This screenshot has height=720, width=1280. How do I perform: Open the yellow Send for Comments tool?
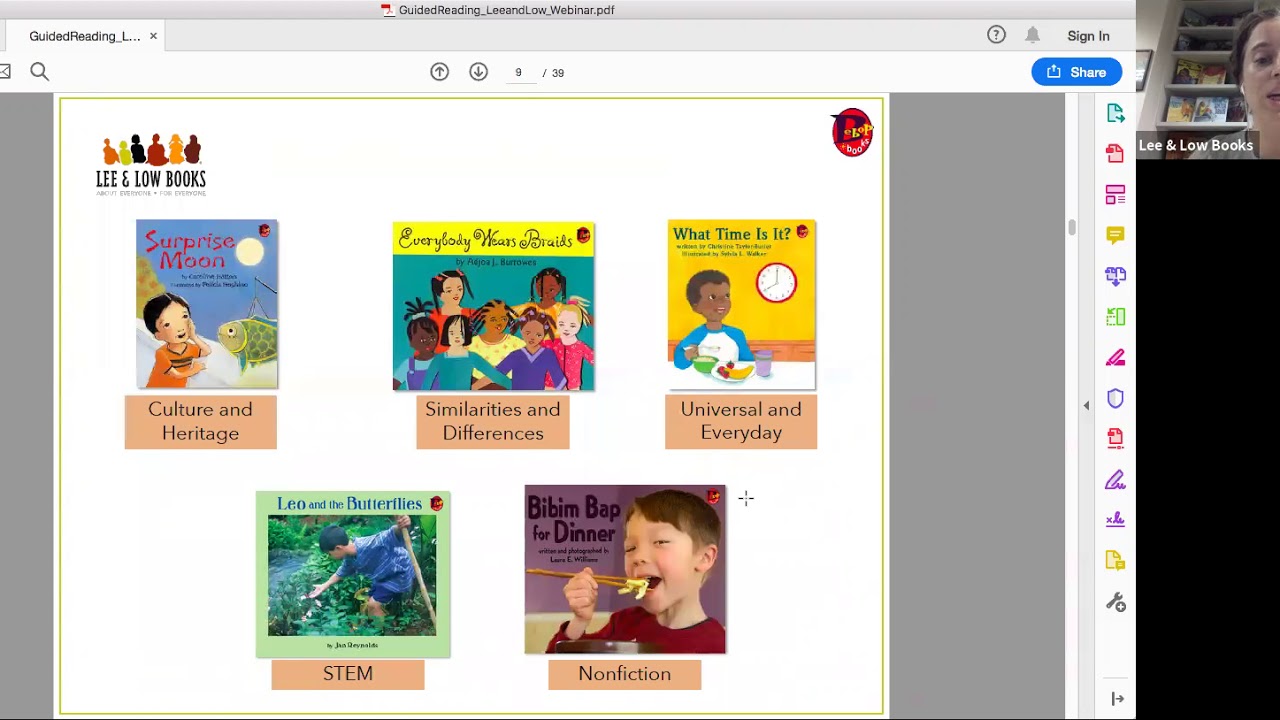pyautogui.click(x=1115, y=561)
